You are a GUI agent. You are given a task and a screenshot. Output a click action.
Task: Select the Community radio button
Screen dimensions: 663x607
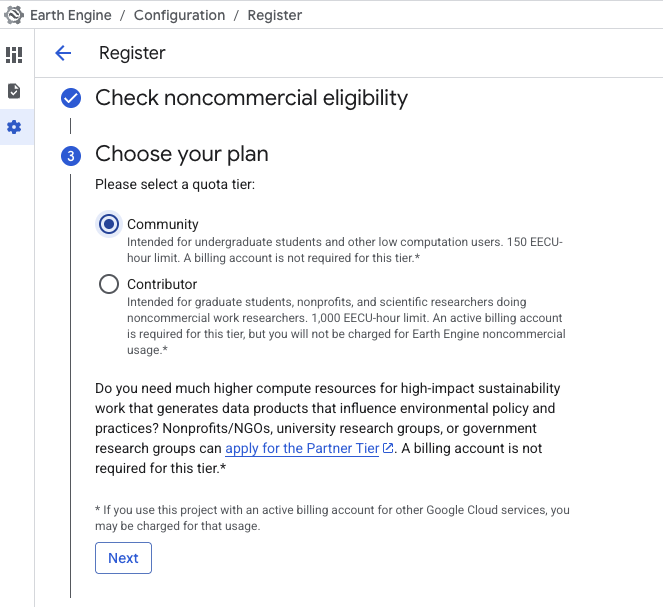point(109,224)
